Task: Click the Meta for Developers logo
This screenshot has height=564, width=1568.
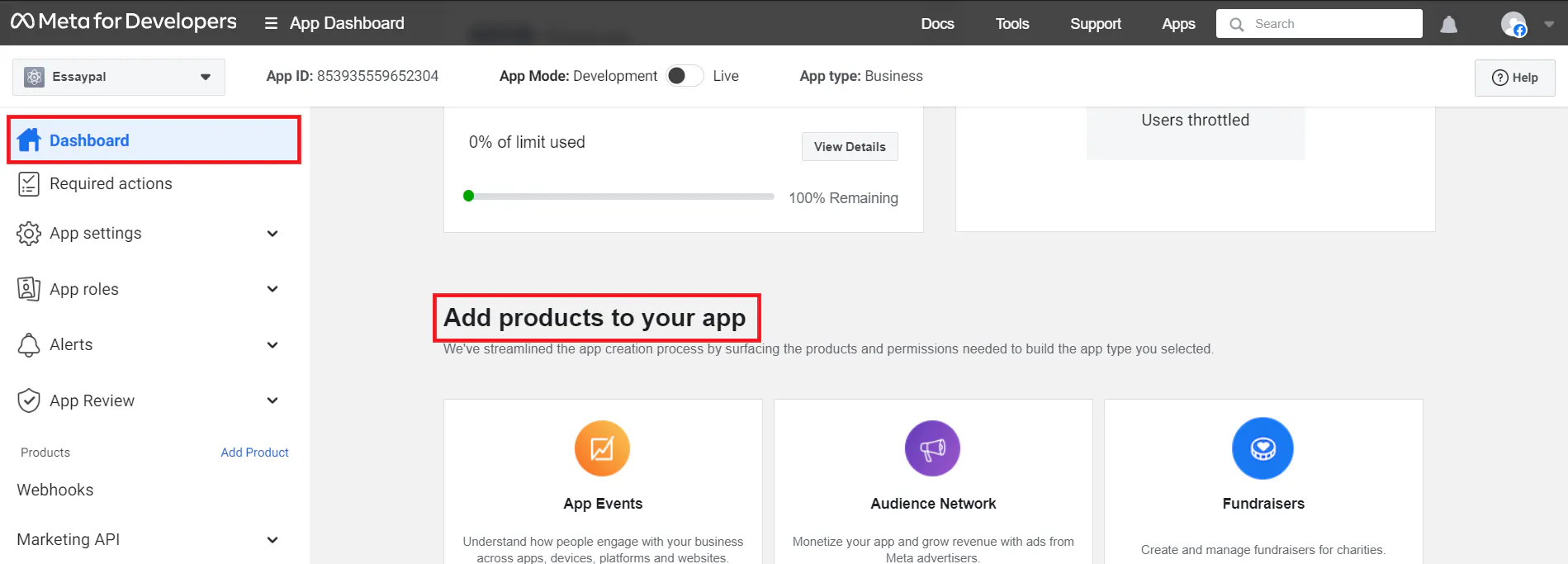Action: pyautogui.click(x=124, y=22)
